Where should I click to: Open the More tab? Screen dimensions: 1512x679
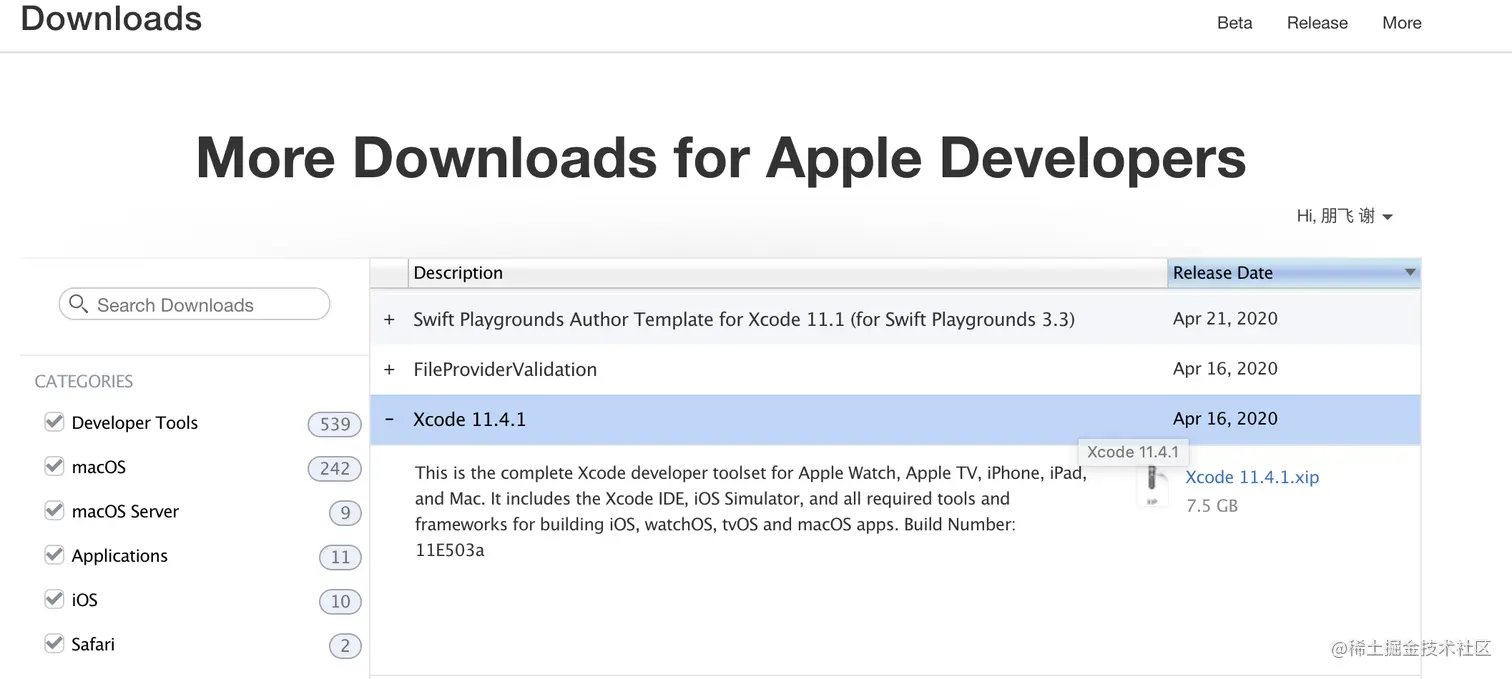click(x=1402, y=23)
